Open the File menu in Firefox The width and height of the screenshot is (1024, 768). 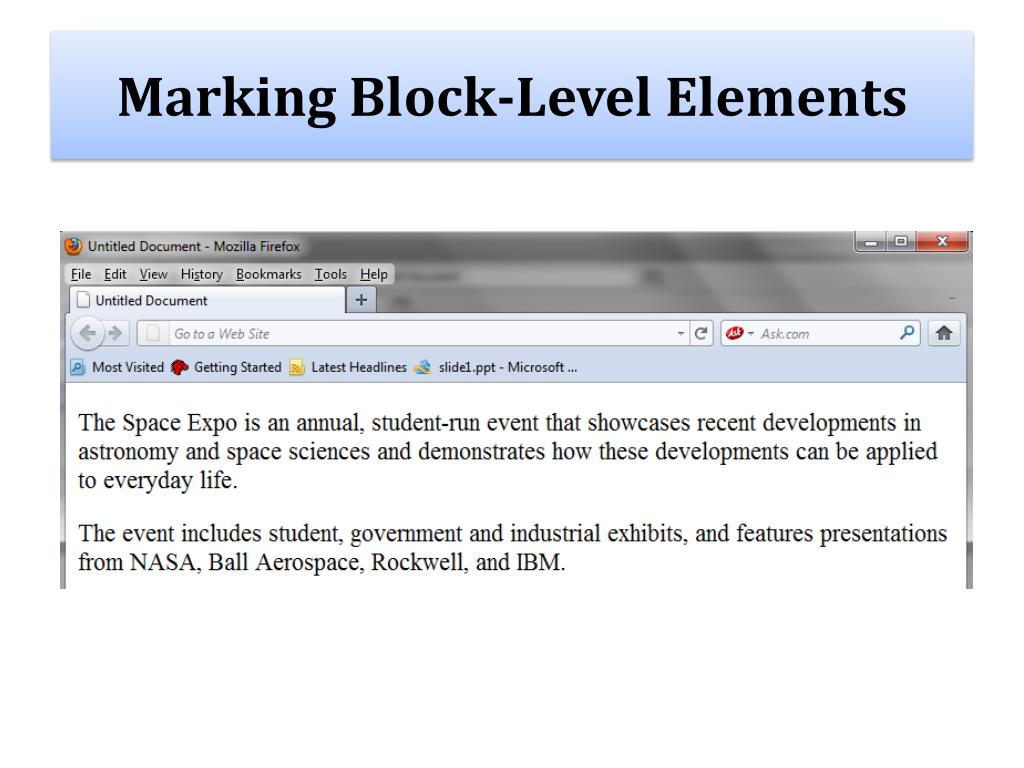(x=81, y=274)
